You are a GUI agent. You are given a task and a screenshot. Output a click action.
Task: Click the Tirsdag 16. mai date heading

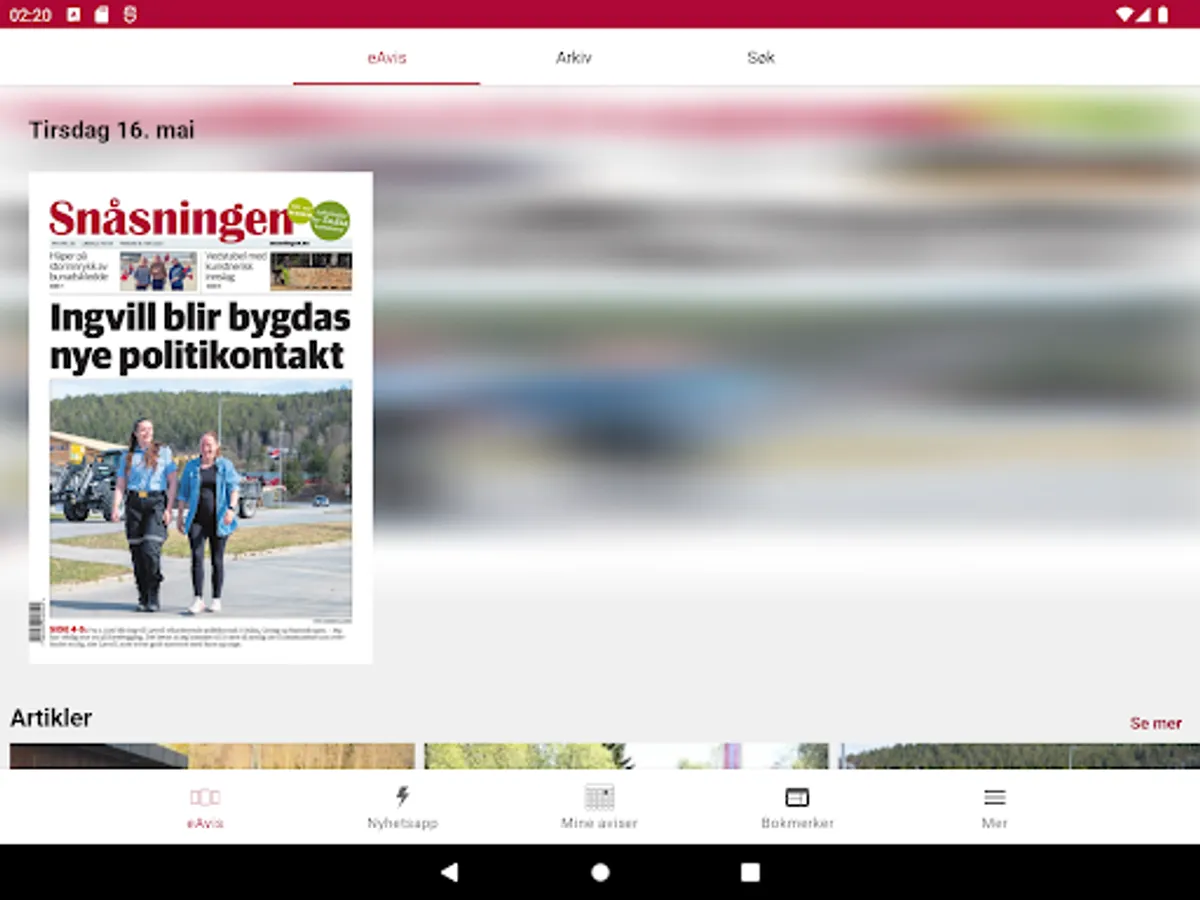pos(111,130)
